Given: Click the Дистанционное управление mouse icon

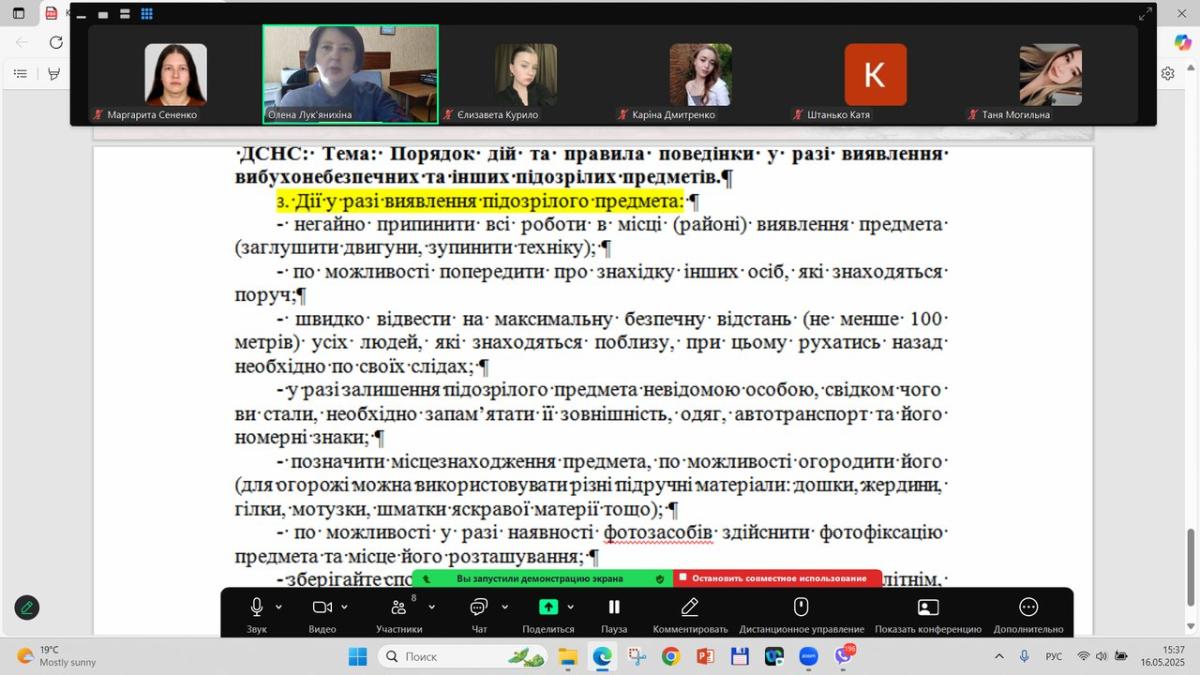Looking at the screenshot, I should [801, 607].
